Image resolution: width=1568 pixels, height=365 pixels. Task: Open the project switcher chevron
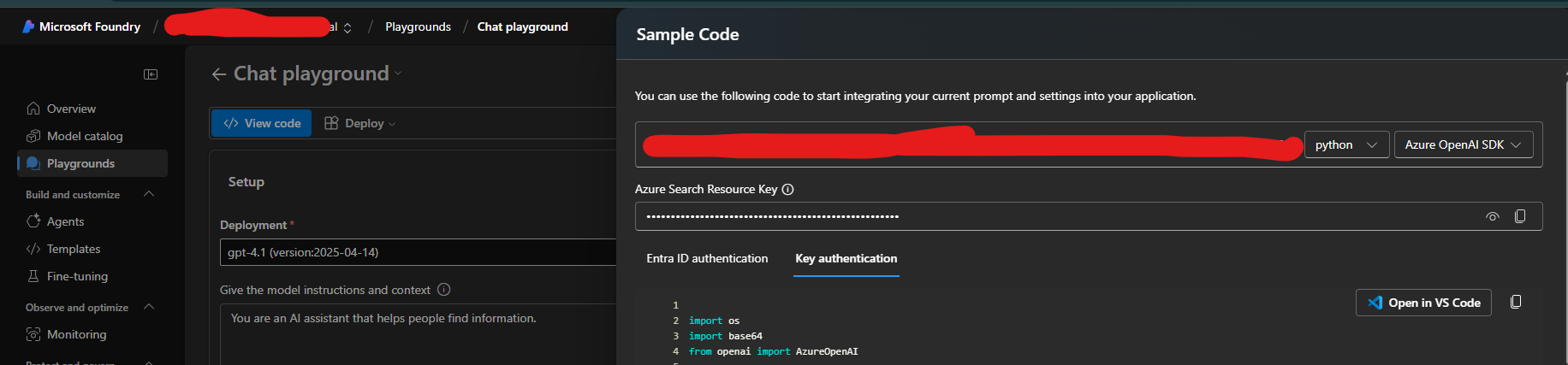(x=347, y=28)
